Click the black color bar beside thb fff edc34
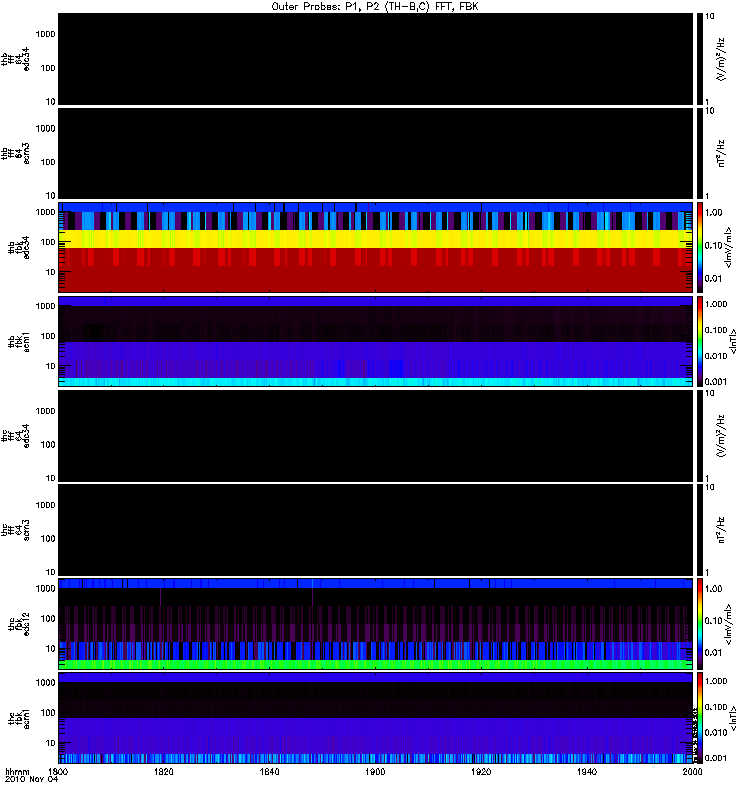 [700, 59]
